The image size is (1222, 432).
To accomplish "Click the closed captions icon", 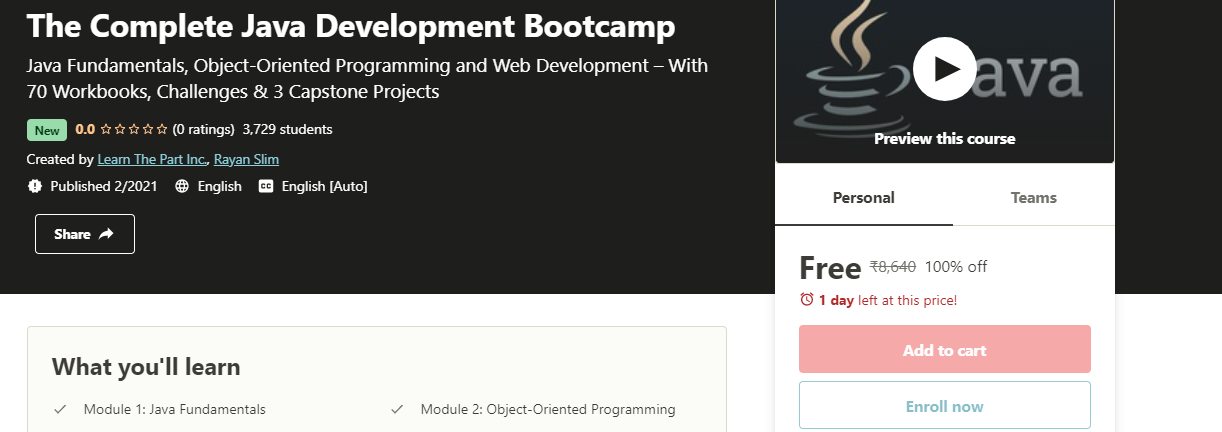I will (x=266, y=186).
